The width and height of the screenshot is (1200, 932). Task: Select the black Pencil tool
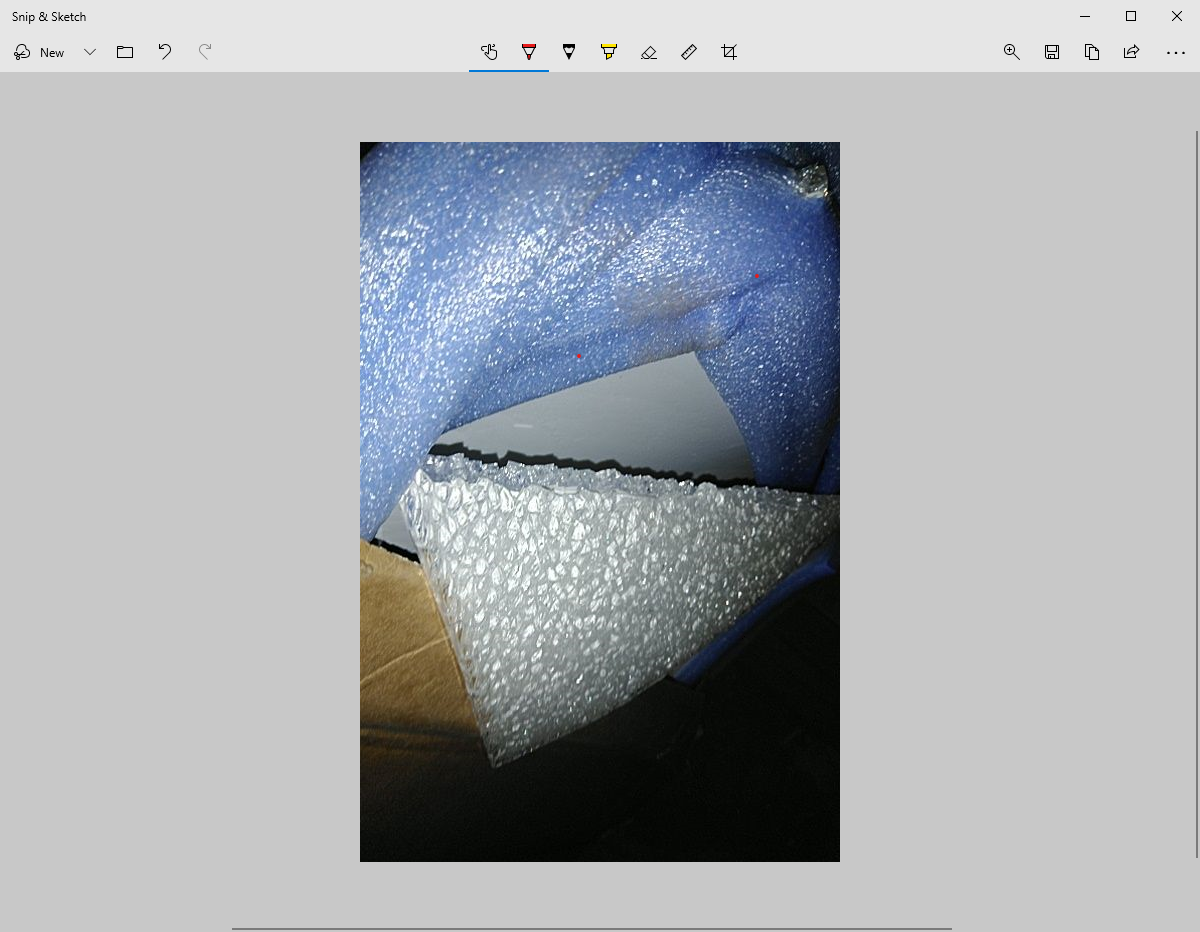click(x=569, y=52)
